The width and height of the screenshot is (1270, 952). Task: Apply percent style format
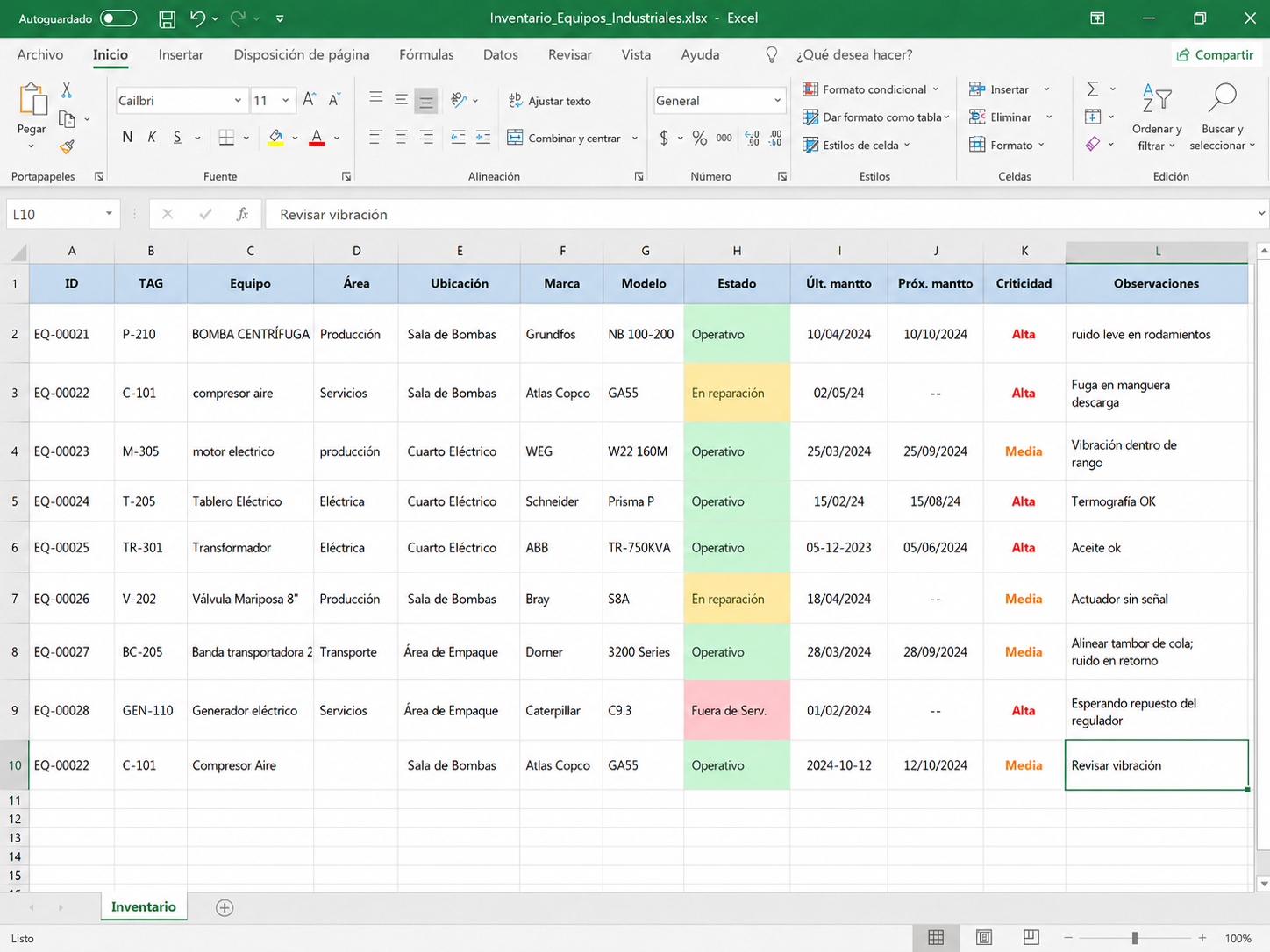[699, 138]
